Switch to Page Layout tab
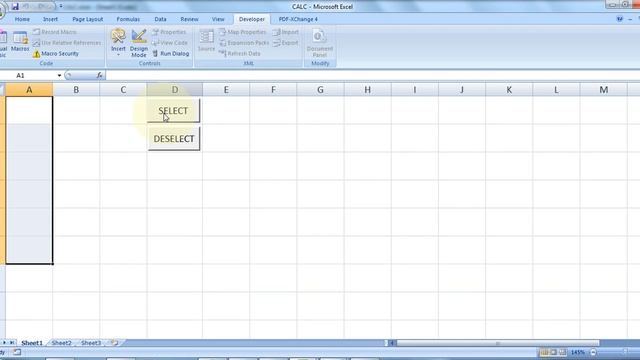Image resolution: width=640 pixels, height=360 pixels. click(87, 19)
